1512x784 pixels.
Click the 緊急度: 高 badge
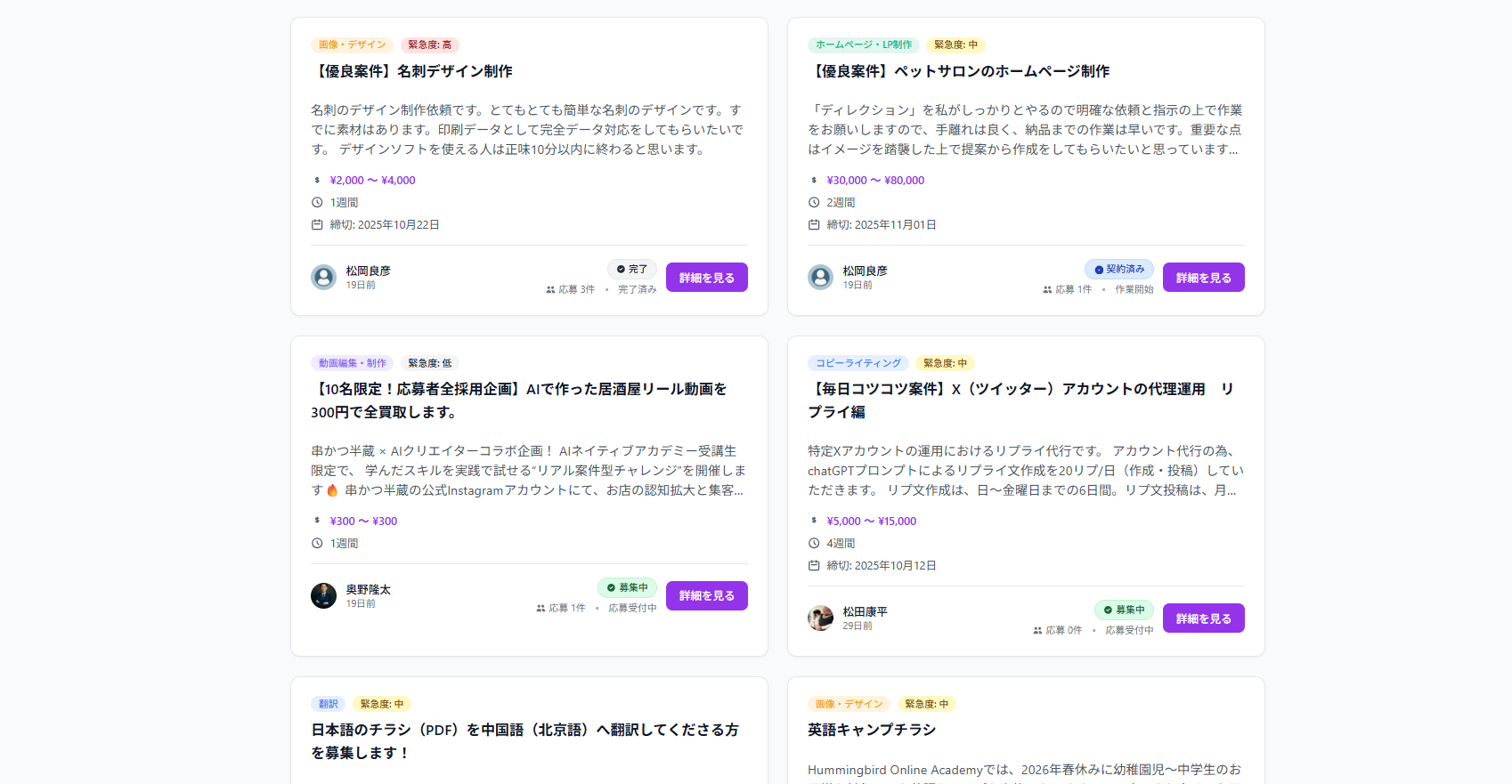click(x=430, y=44)
